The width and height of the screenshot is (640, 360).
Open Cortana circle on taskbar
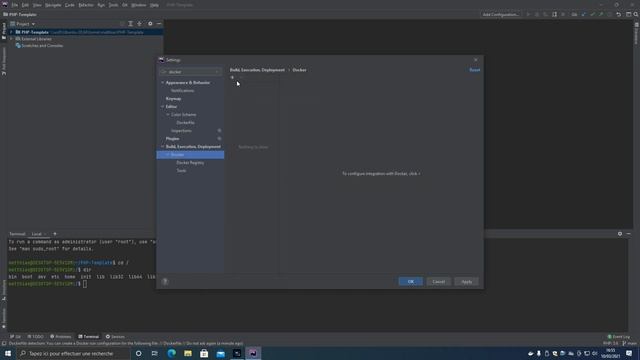[138, 353]
